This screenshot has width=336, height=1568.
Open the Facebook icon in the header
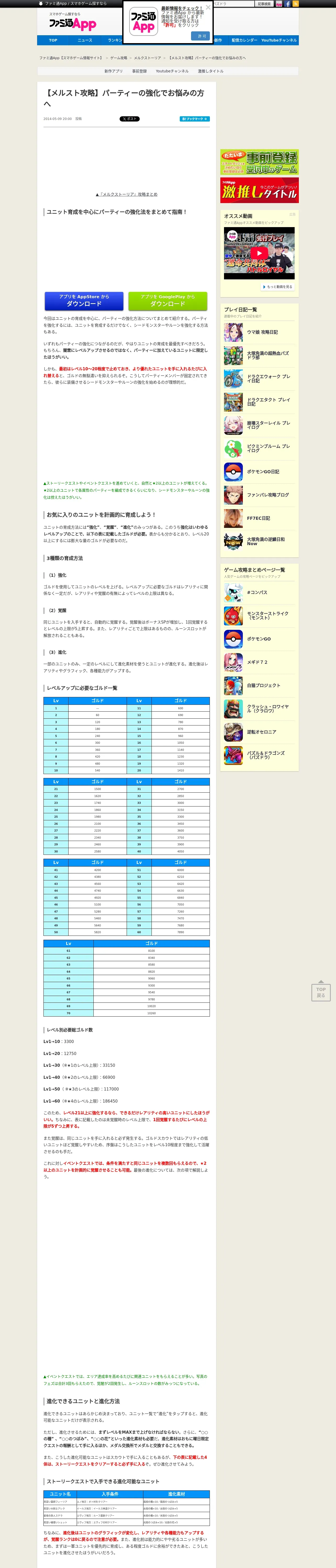pos(287,4)
